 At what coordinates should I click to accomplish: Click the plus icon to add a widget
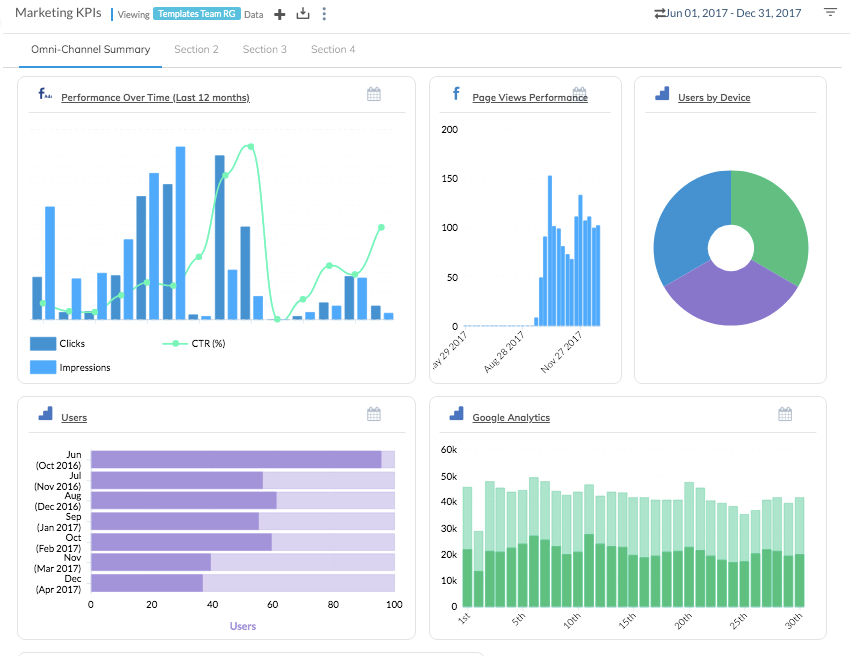[279, 14]
